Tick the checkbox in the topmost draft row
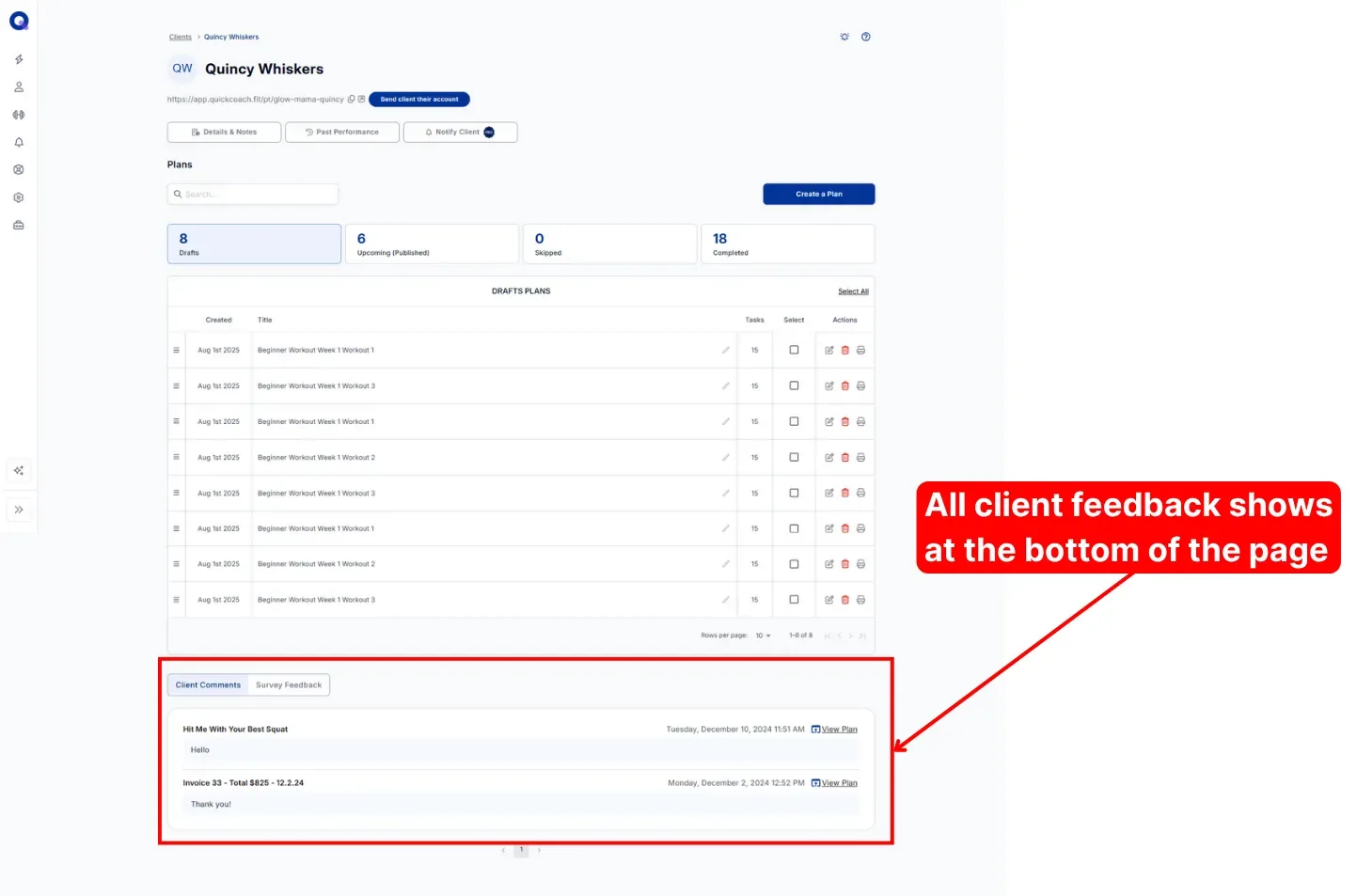1357x896 pixels. pos(794,350)
